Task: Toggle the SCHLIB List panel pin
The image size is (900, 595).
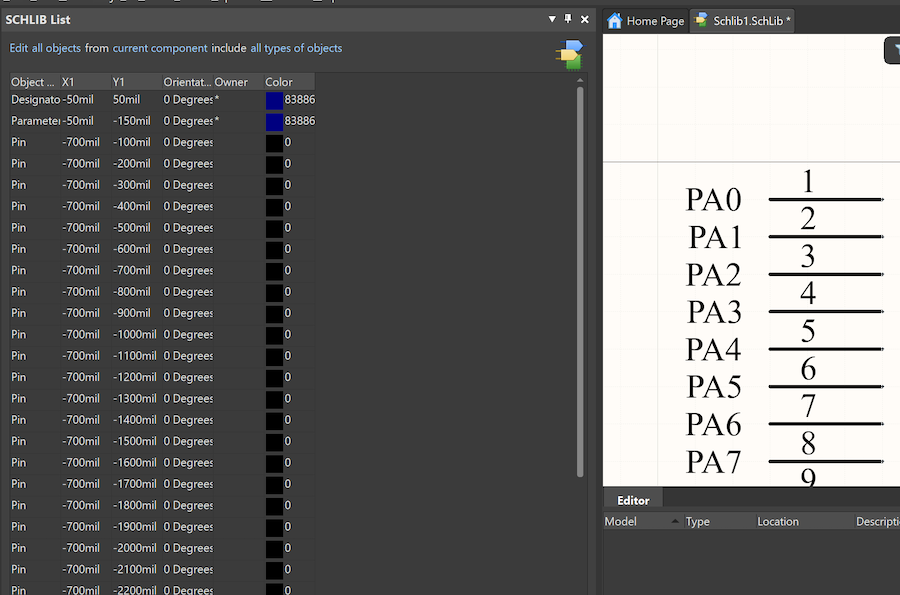Action: coord(568,19)
